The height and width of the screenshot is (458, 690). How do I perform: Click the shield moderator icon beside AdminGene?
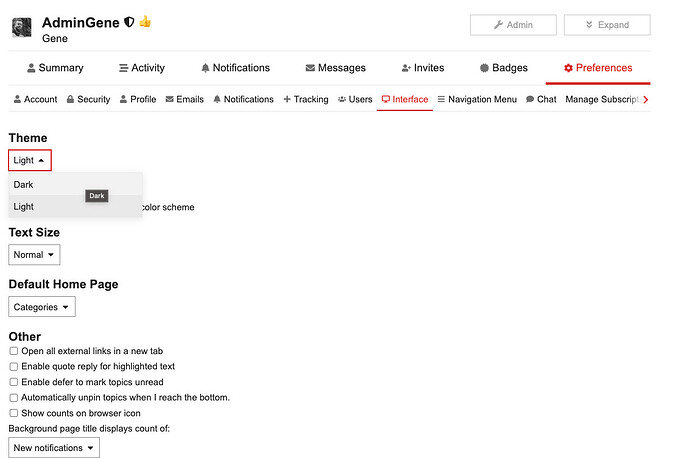click(x=129, y=22)
